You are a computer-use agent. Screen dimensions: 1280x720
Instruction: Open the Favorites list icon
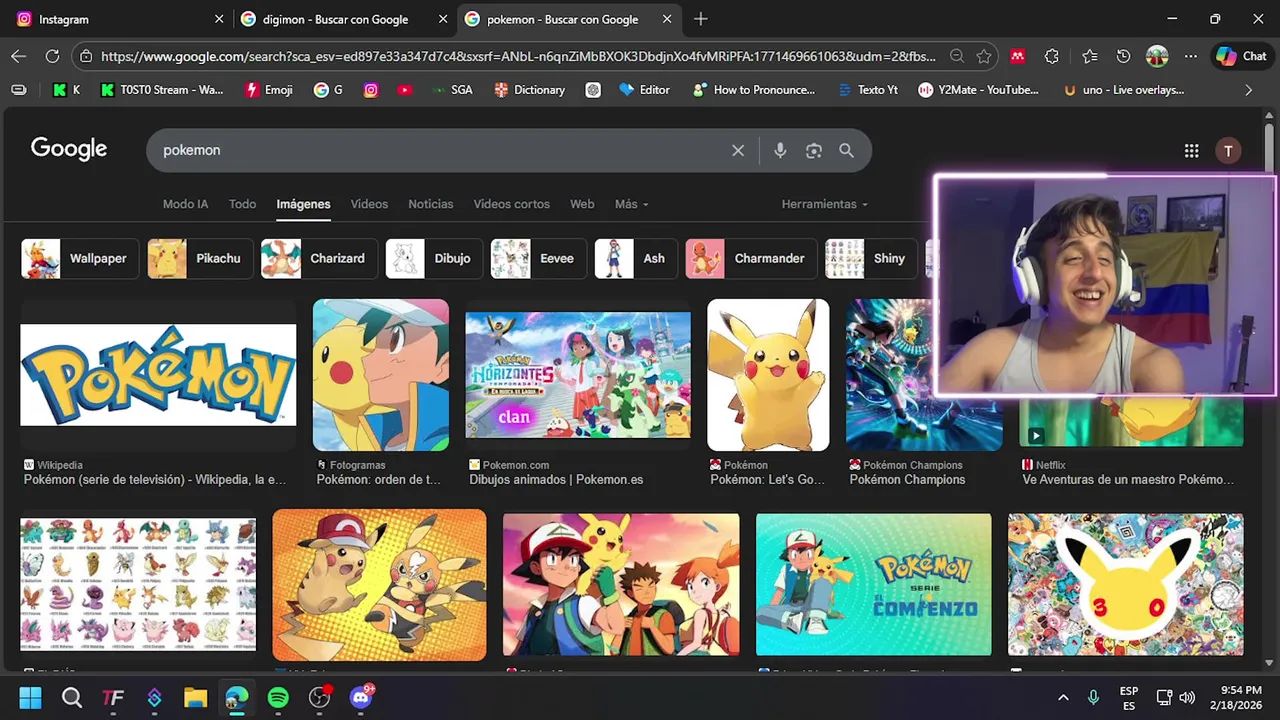click(x=1089, y=56)
